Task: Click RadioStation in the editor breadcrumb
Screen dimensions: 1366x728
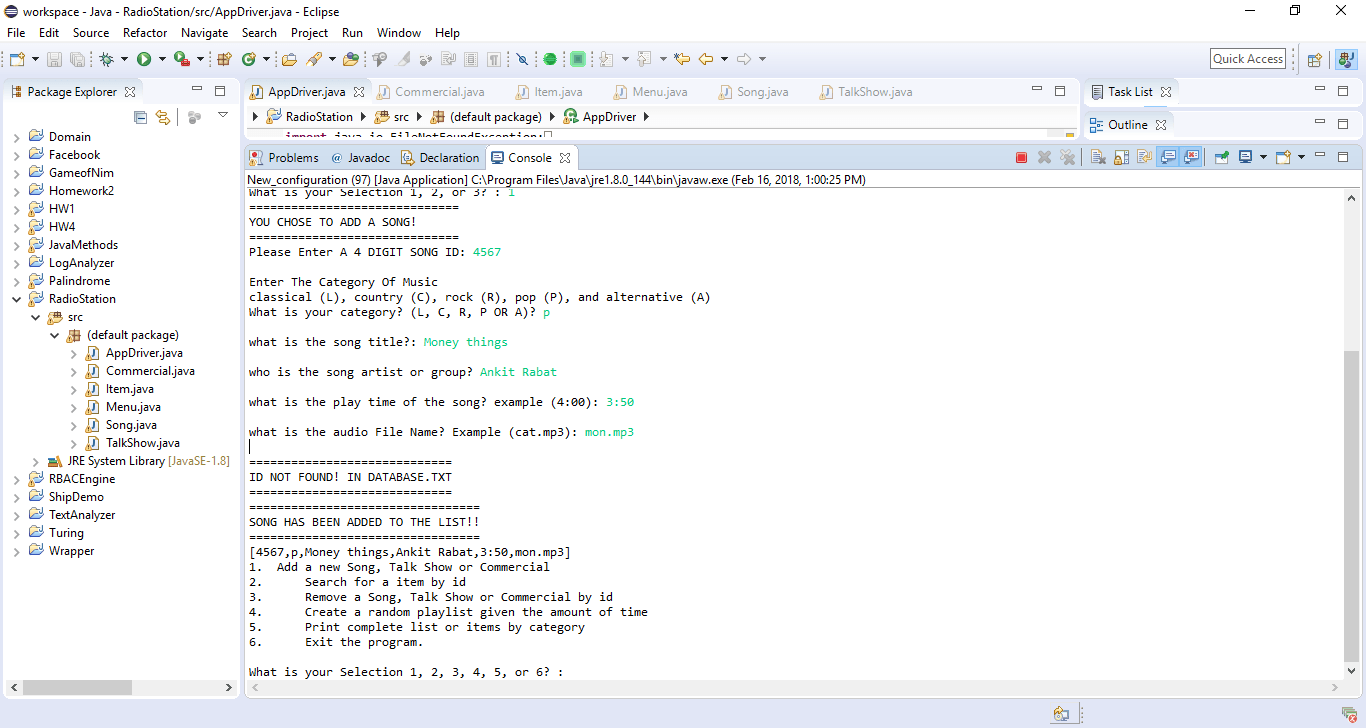Action: tap(310, 117)
